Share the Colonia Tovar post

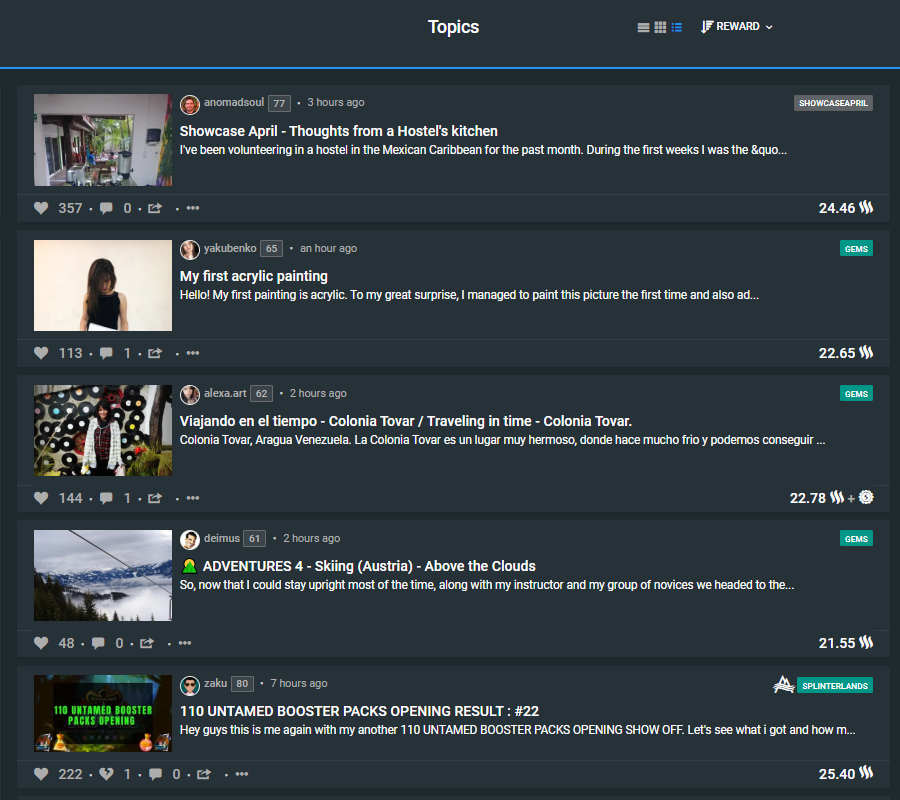point(155,498)
